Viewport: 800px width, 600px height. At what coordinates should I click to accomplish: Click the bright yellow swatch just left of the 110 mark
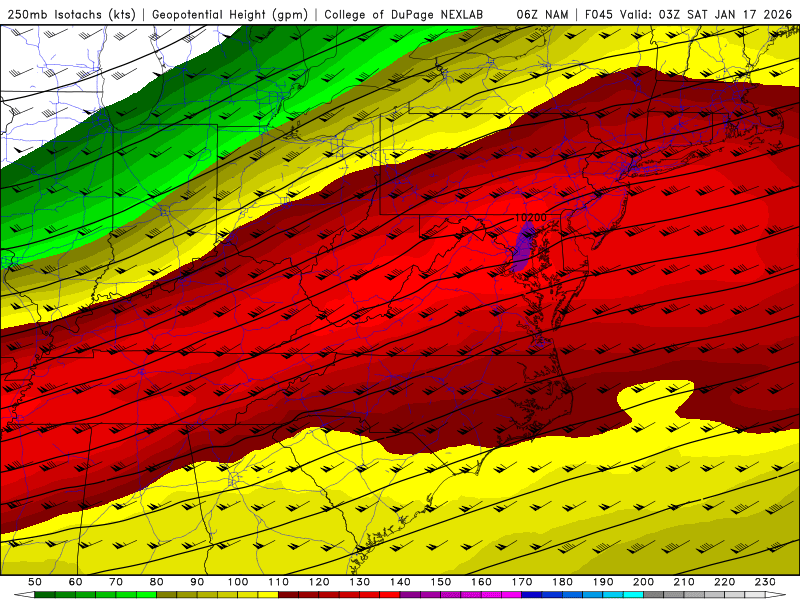click(x=268, y=595)
